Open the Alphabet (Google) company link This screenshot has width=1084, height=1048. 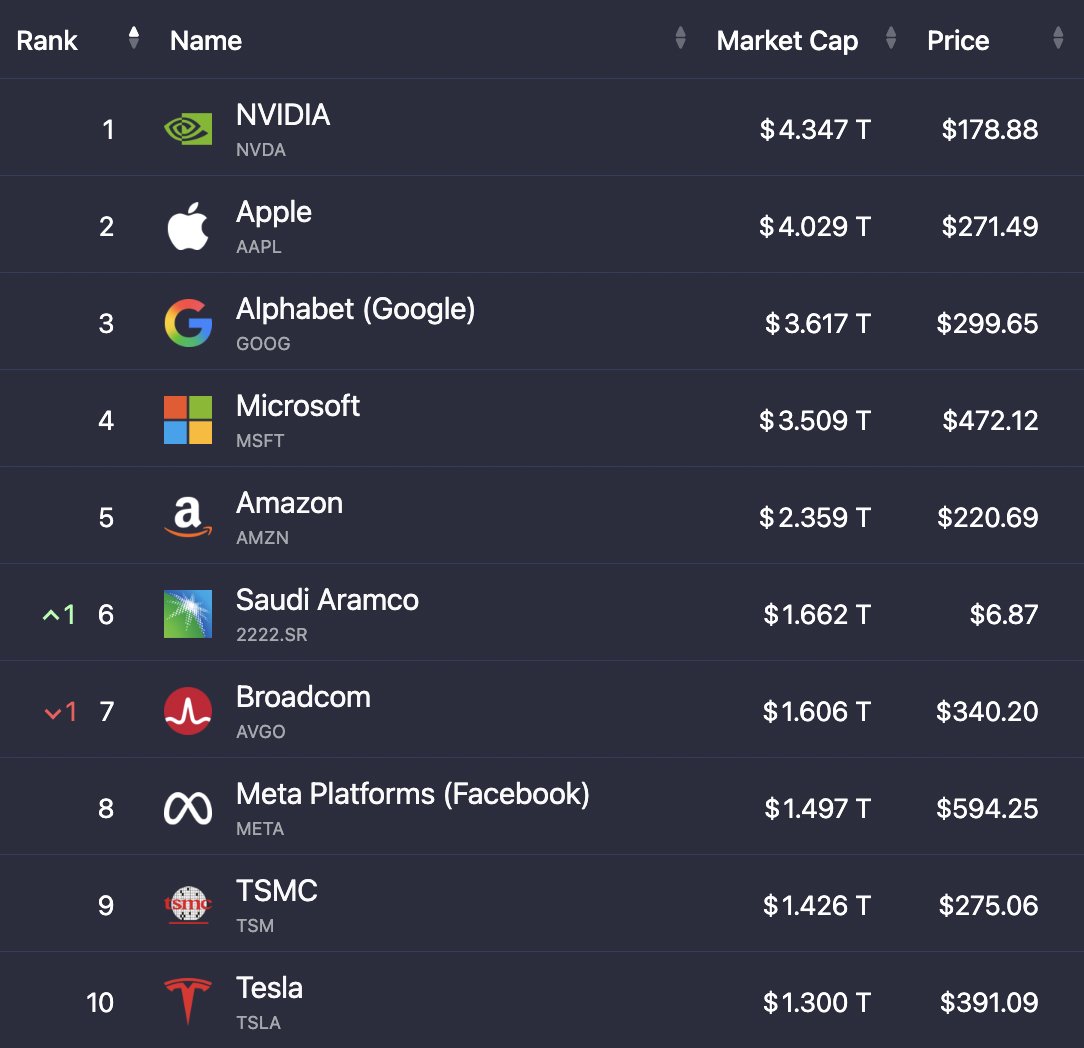(355, 309)
